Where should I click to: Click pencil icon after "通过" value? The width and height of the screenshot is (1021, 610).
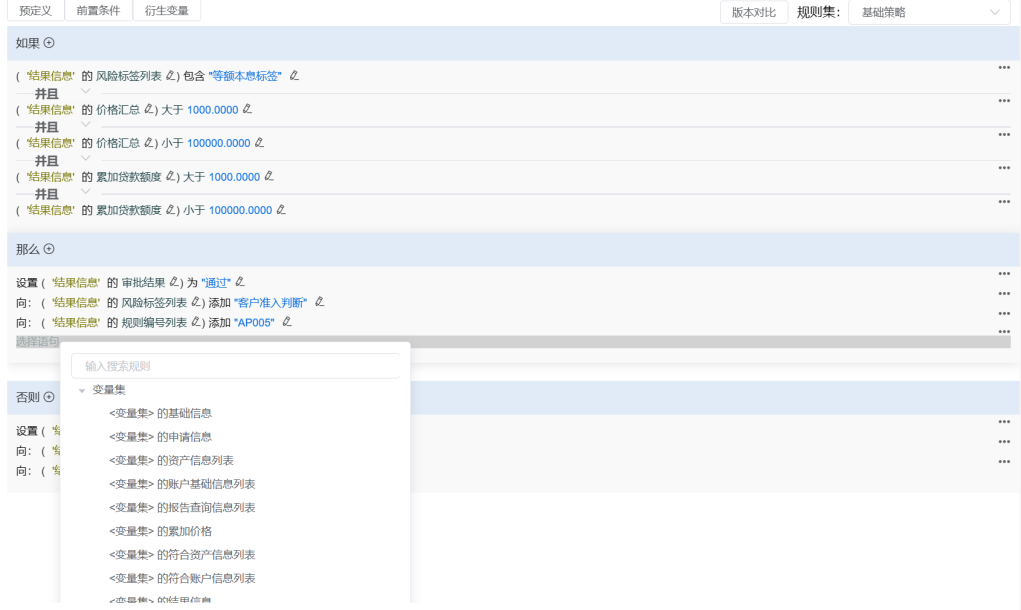tap(239, 282)
